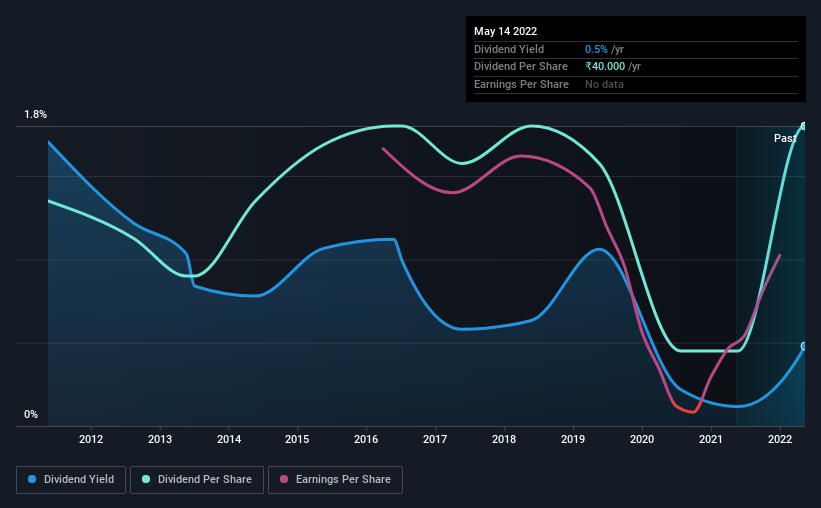Toggle the Dividend Yield legend button
Viewport: 821px width, 508px height.
click(71, 480)
